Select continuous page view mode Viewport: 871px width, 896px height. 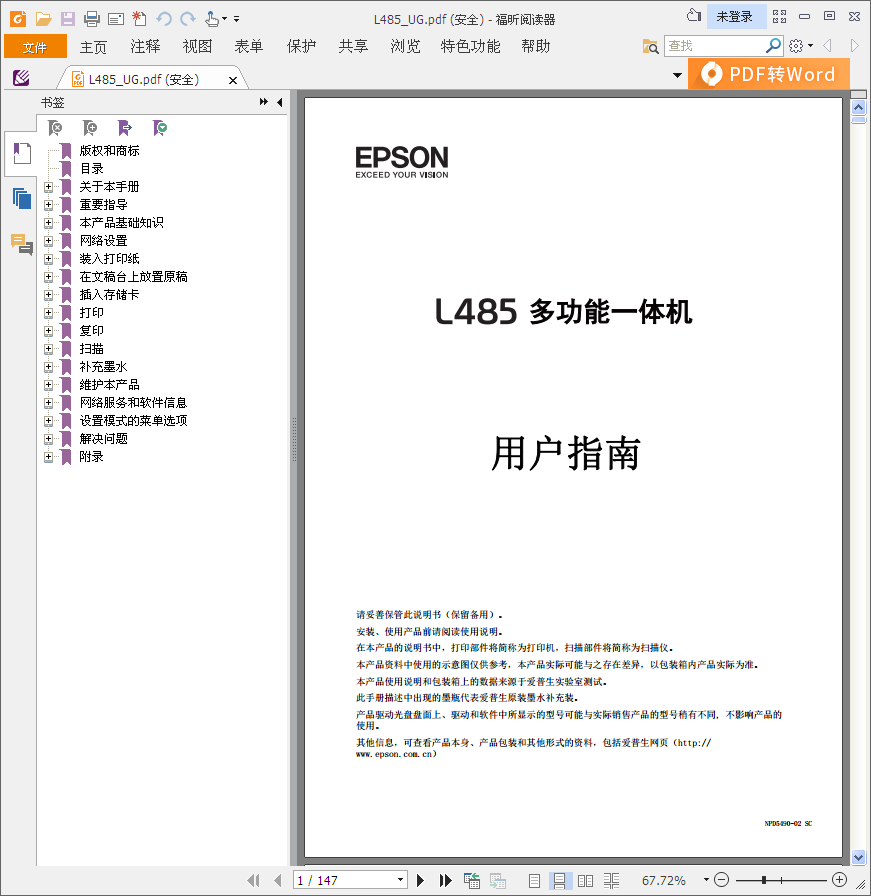560,881
